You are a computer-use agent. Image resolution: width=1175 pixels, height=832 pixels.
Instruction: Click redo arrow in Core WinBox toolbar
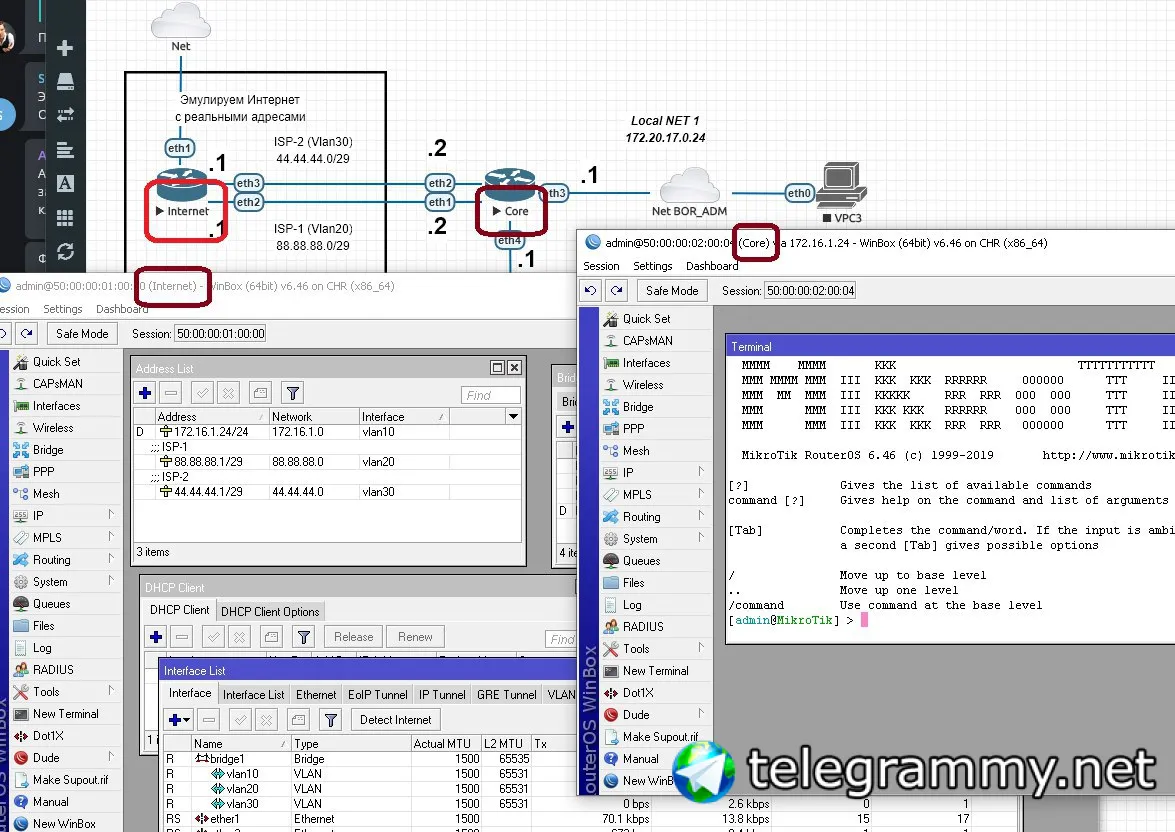[617, 291]
